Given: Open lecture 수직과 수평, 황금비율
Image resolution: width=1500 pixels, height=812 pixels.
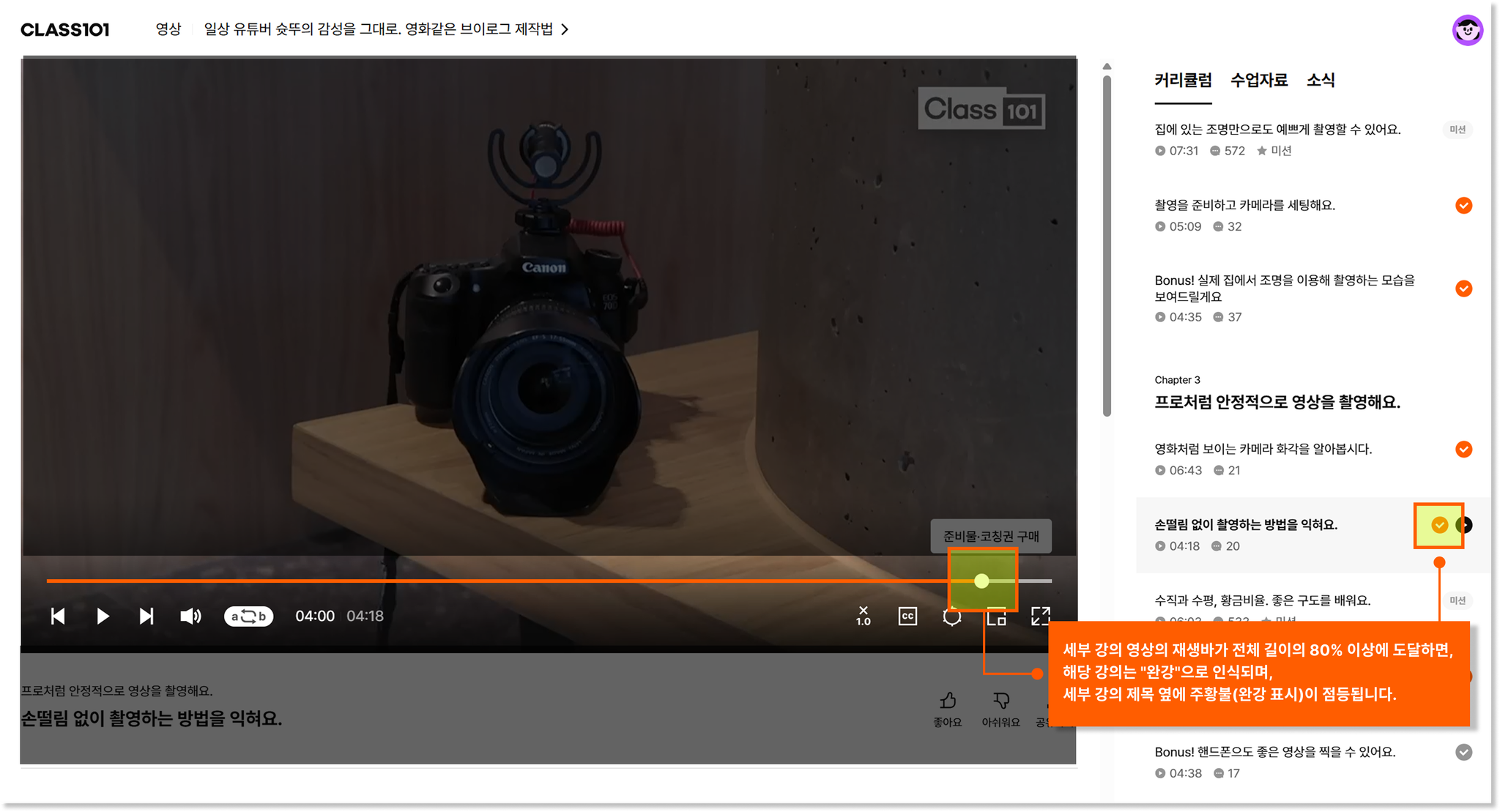Looking at the screenshot, I should coord(1262,600).
